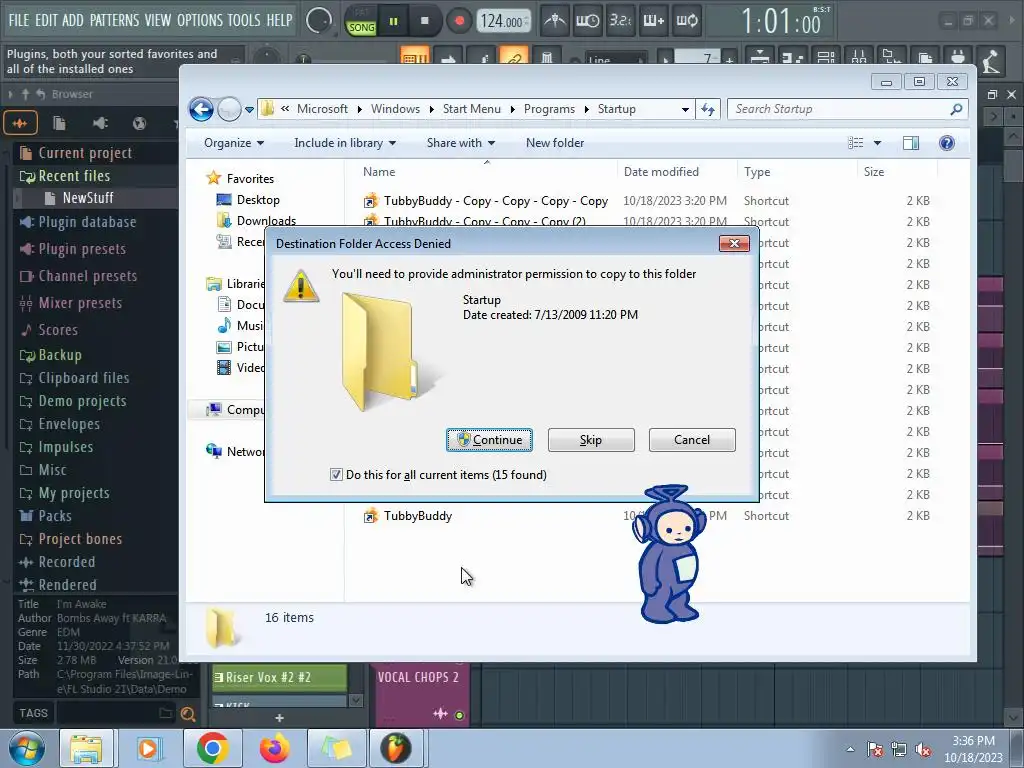The width and height of the screenshot is (1024, 768).
Task: Click the 124.000 tempo display
Action: [503, 21]
